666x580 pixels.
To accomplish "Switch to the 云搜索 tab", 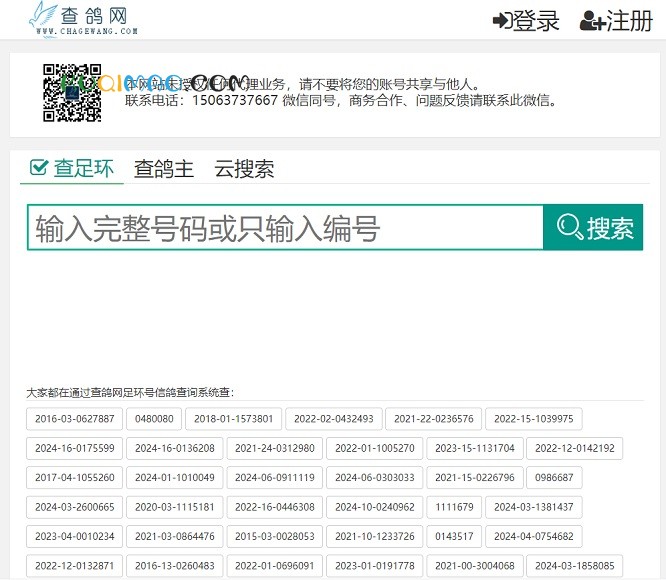I will point(244,169).
